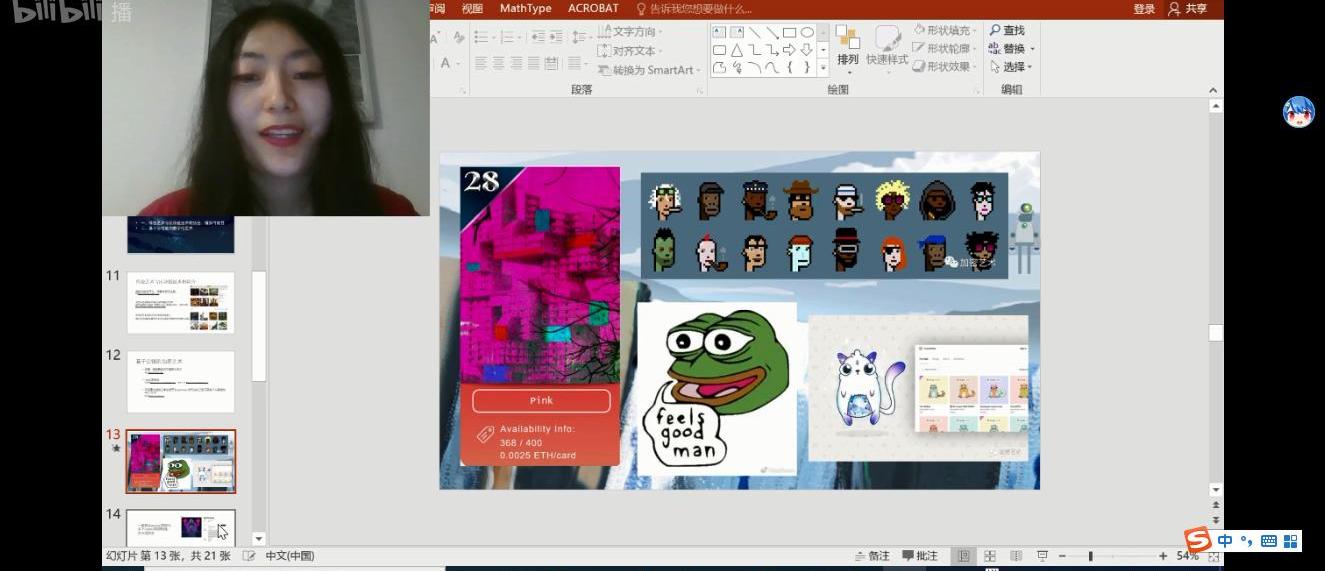Open the MathType ribbon tab

click(525, 9)
